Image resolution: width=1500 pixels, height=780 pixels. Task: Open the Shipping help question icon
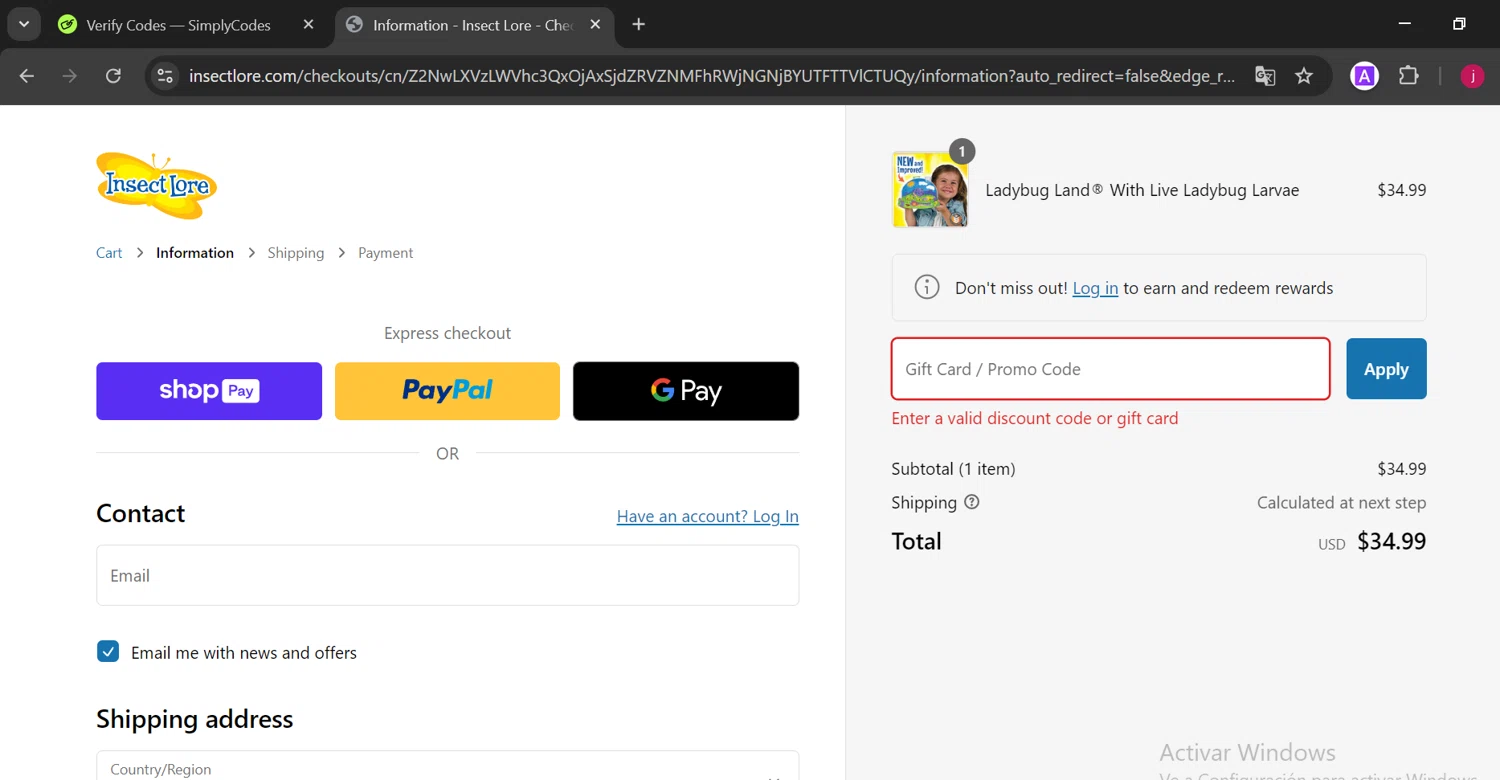971,502
